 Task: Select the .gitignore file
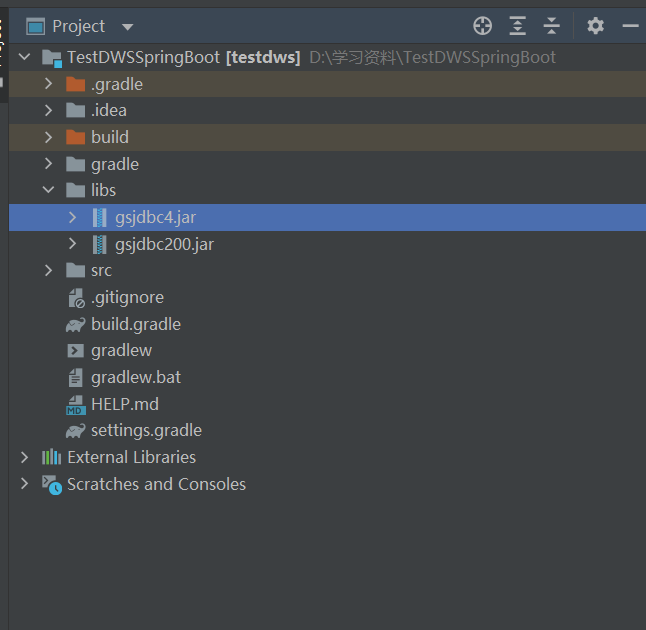[x=127, y=297]
